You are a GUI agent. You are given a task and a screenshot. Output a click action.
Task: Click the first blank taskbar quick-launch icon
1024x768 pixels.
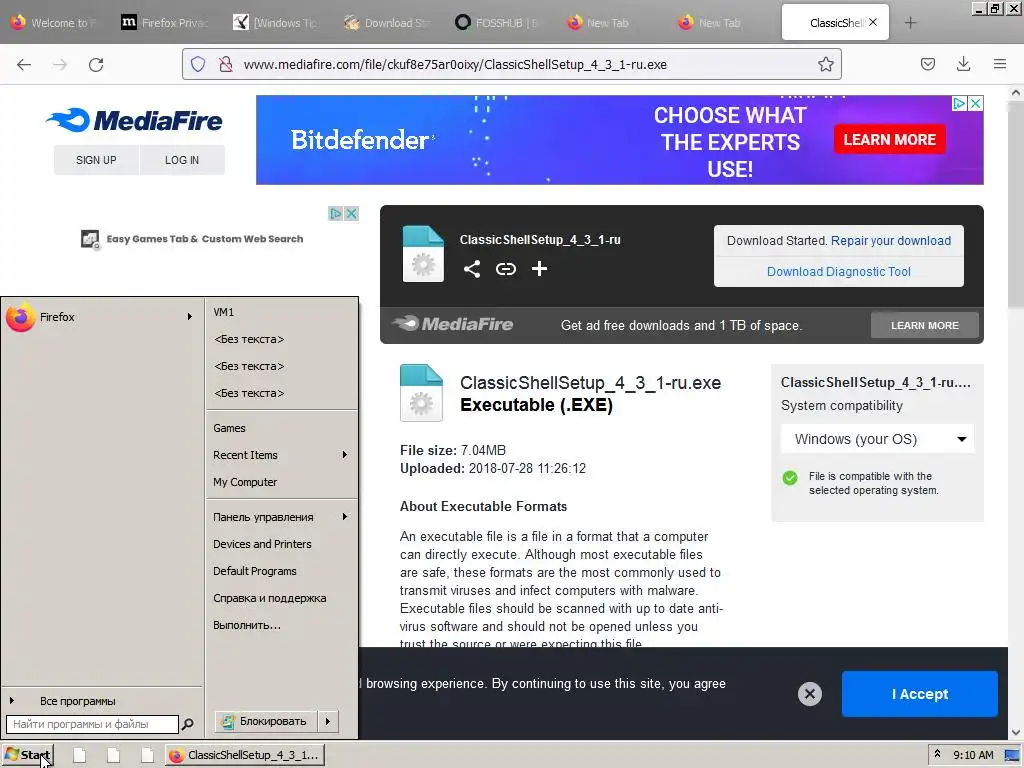coord(80,756)
